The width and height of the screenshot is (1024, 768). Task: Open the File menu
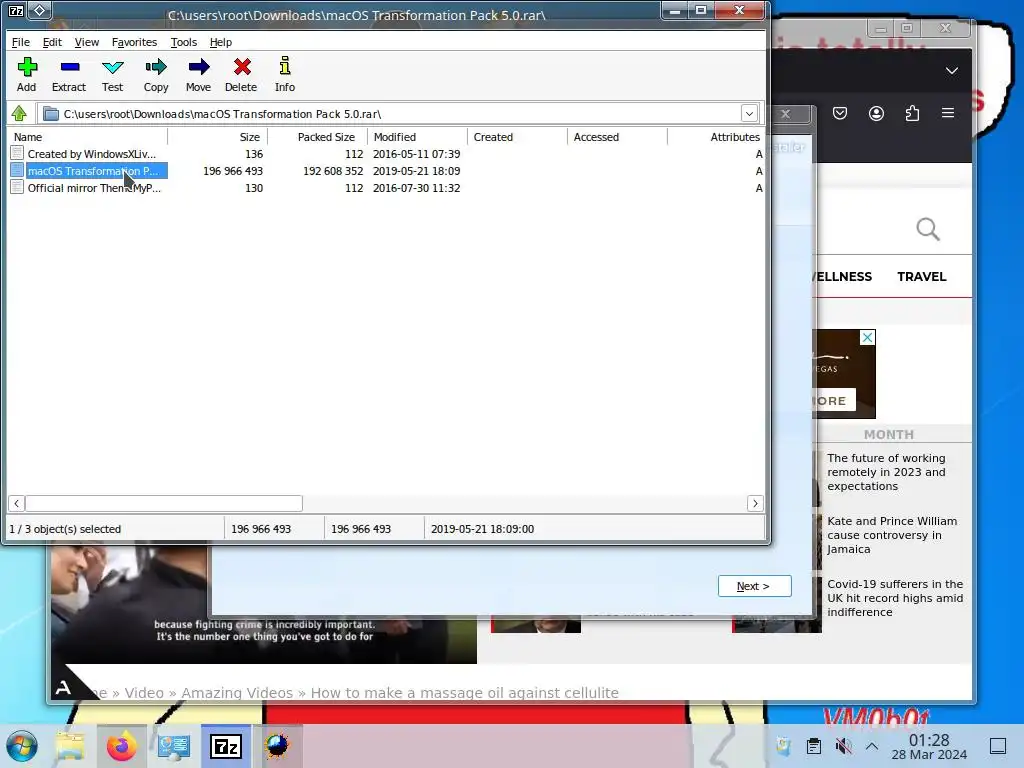20,42
